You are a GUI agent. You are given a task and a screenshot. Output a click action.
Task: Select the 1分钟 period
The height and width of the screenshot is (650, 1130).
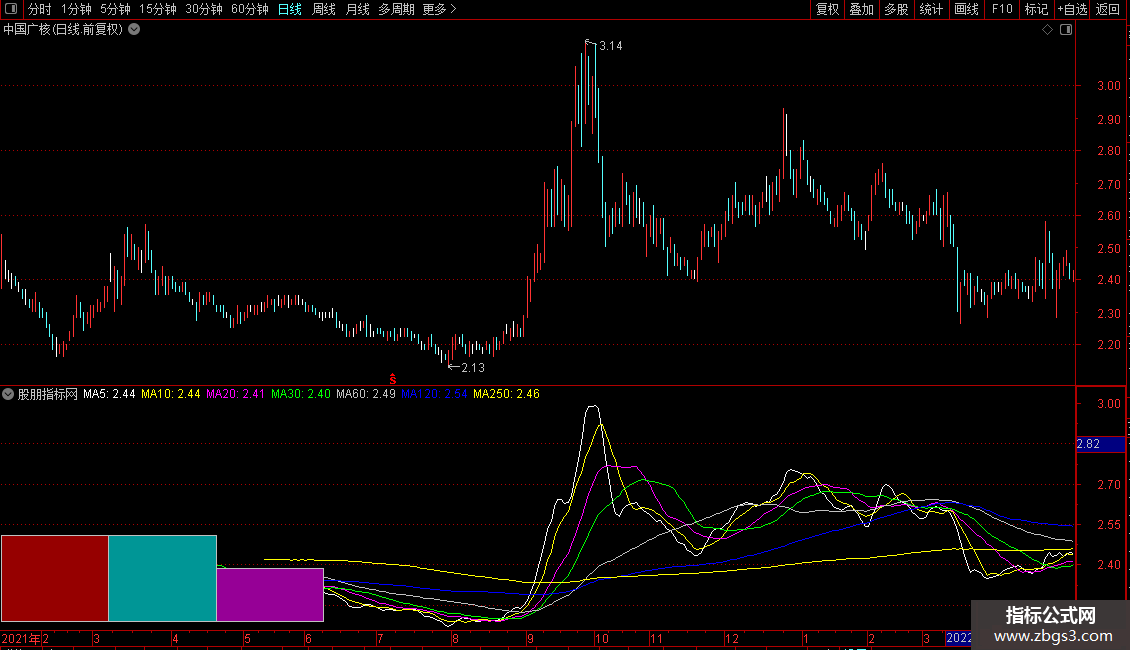[x=76, y=9]
